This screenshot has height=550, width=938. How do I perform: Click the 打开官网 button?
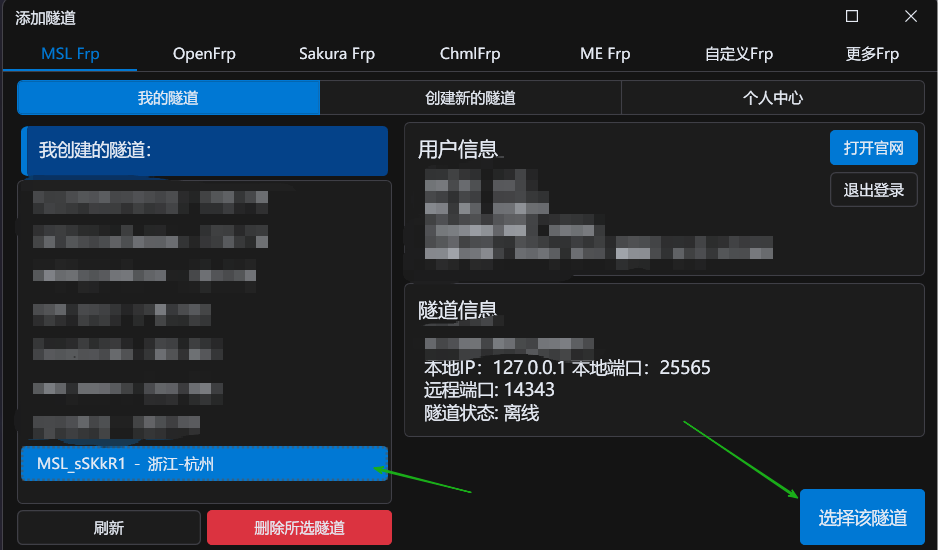click(873, 148)
